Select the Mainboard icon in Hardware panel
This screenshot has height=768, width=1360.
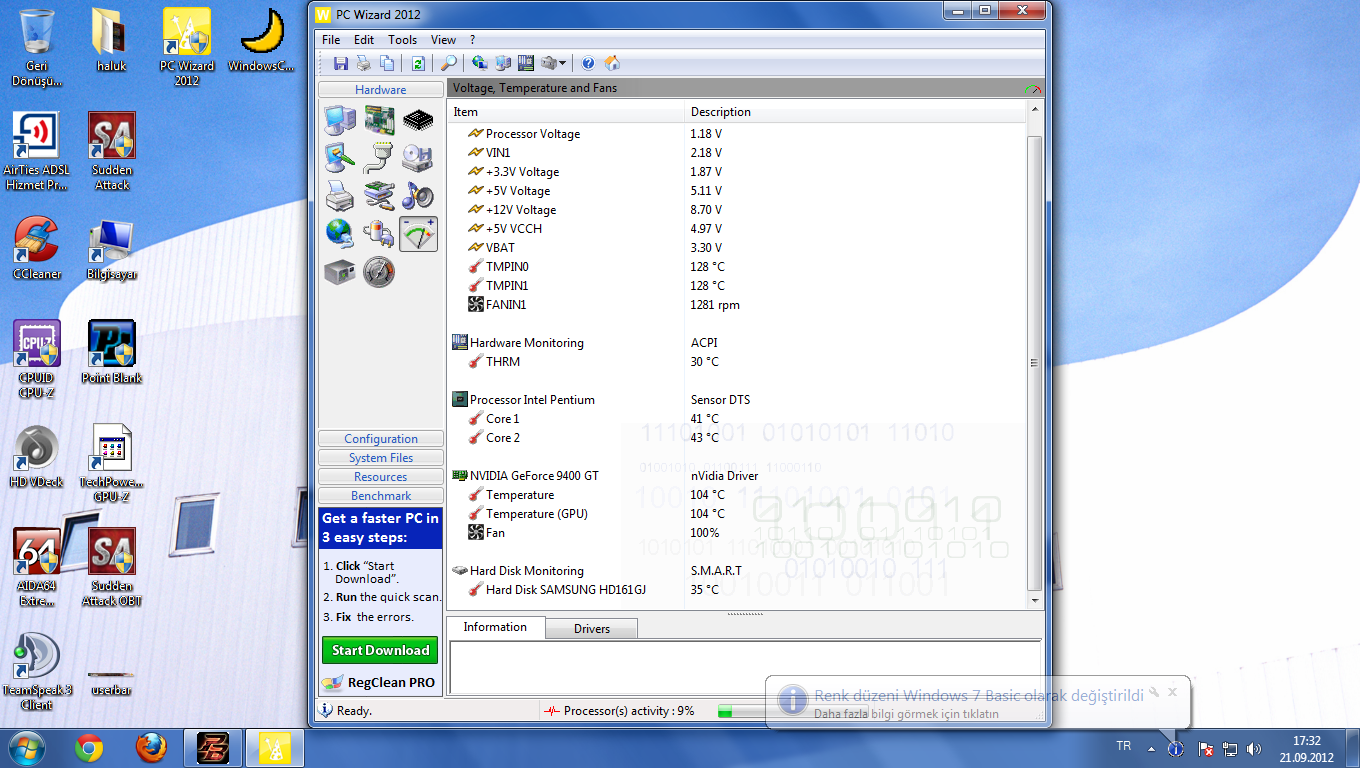[379, 121]
